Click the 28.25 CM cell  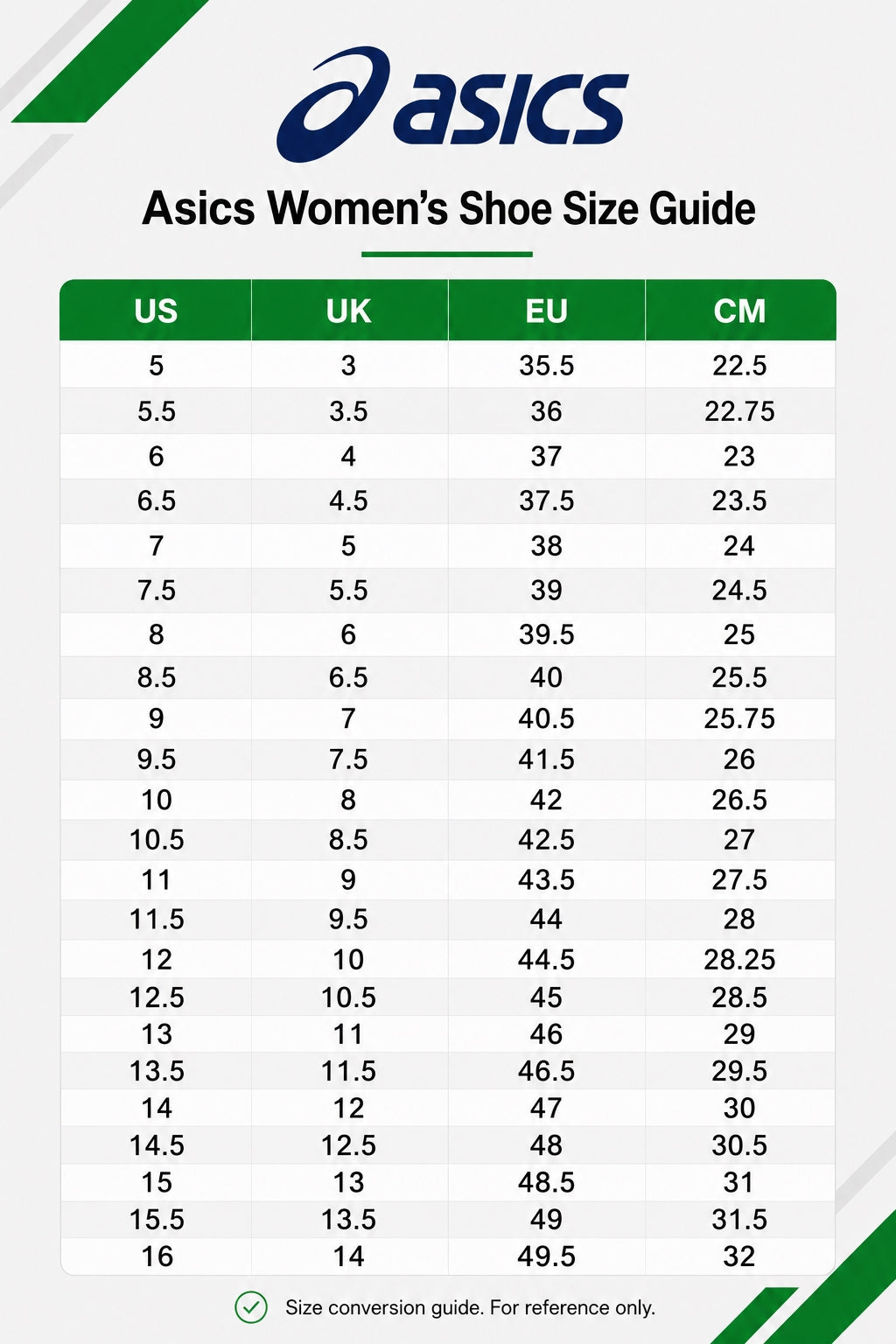tap(740, 959)
